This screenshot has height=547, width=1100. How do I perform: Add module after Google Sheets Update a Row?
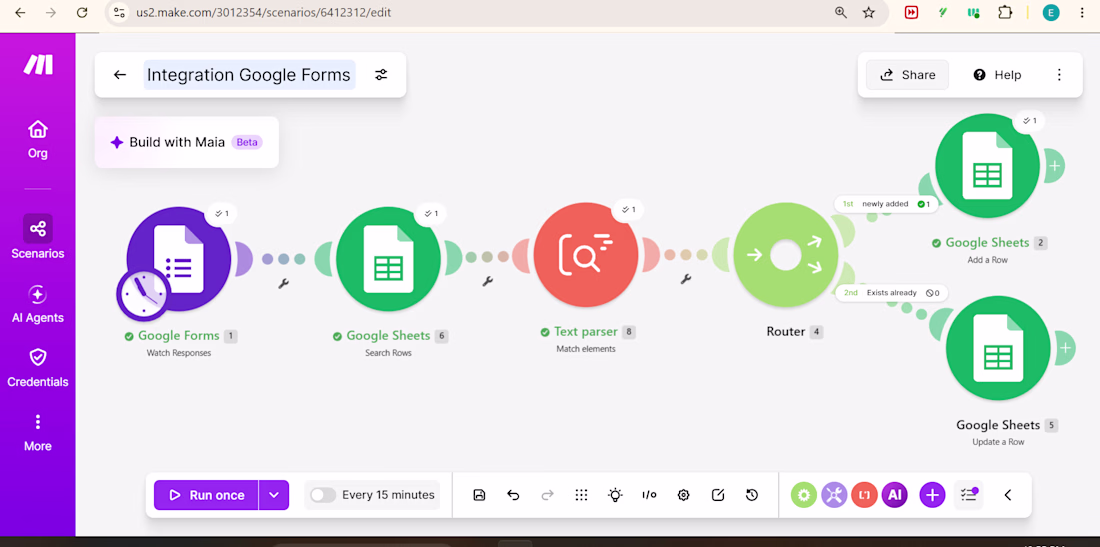coord(1065,348)
